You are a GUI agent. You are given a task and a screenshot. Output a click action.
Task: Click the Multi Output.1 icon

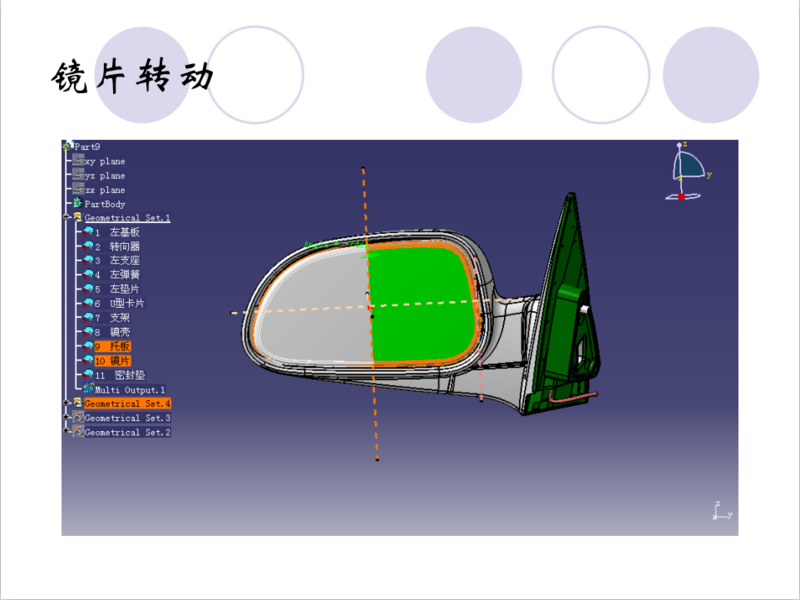coord(88,389)
